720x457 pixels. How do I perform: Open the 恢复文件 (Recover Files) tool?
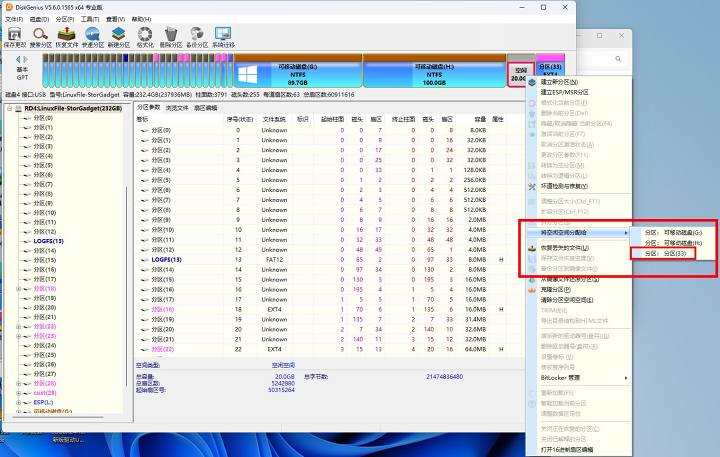tap(67, 37)
